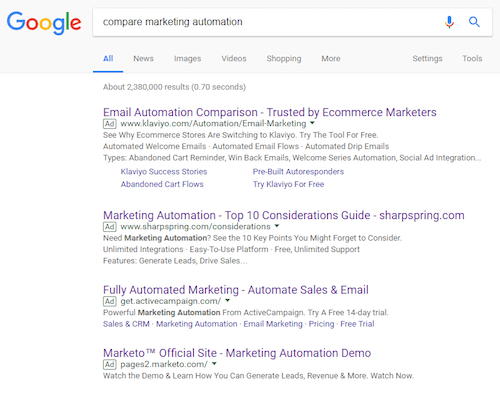This screenshot has width=500, height=393.
Task: Click www.sharpspring.com/considerations URL text
Action: [x=195, y=227]
